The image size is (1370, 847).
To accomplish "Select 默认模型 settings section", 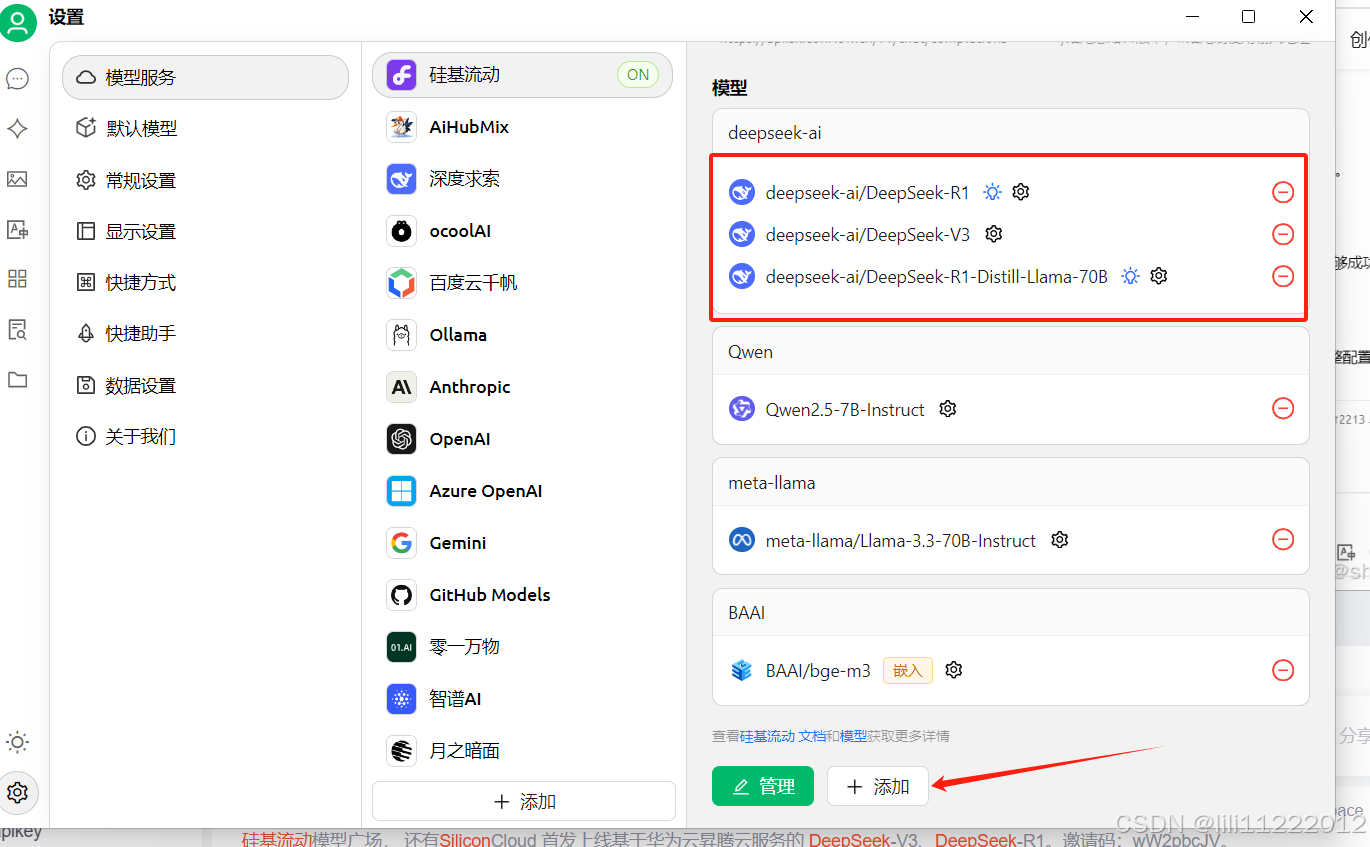I will point(205,129).
